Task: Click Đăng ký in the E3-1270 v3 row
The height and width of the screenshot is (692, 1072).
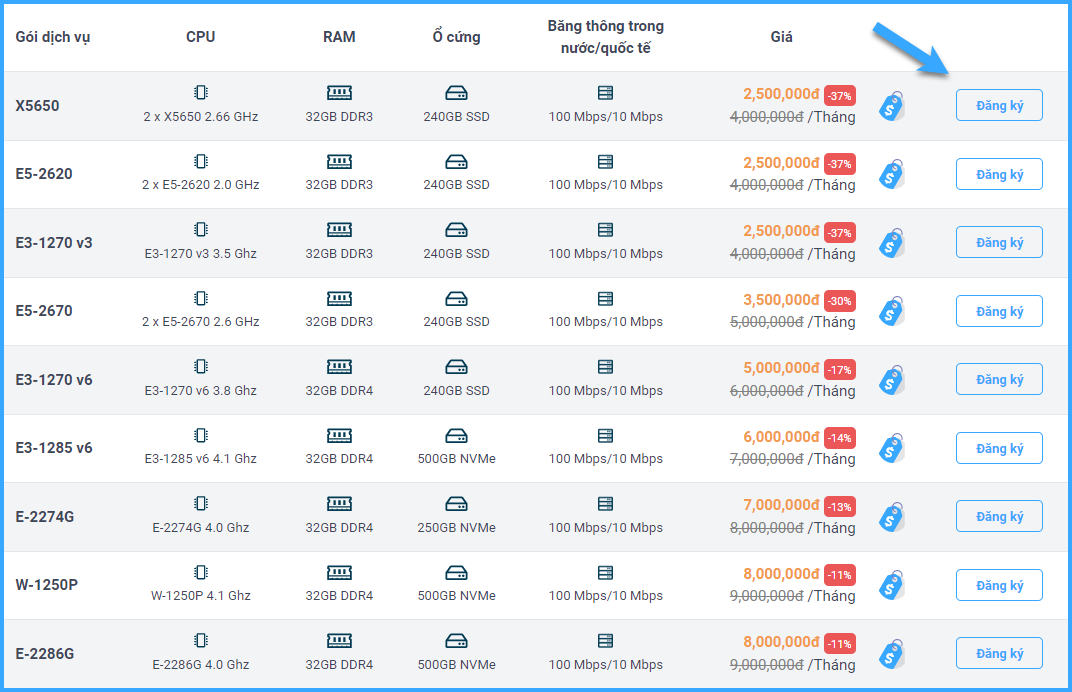Action: [x=999, y=242]
